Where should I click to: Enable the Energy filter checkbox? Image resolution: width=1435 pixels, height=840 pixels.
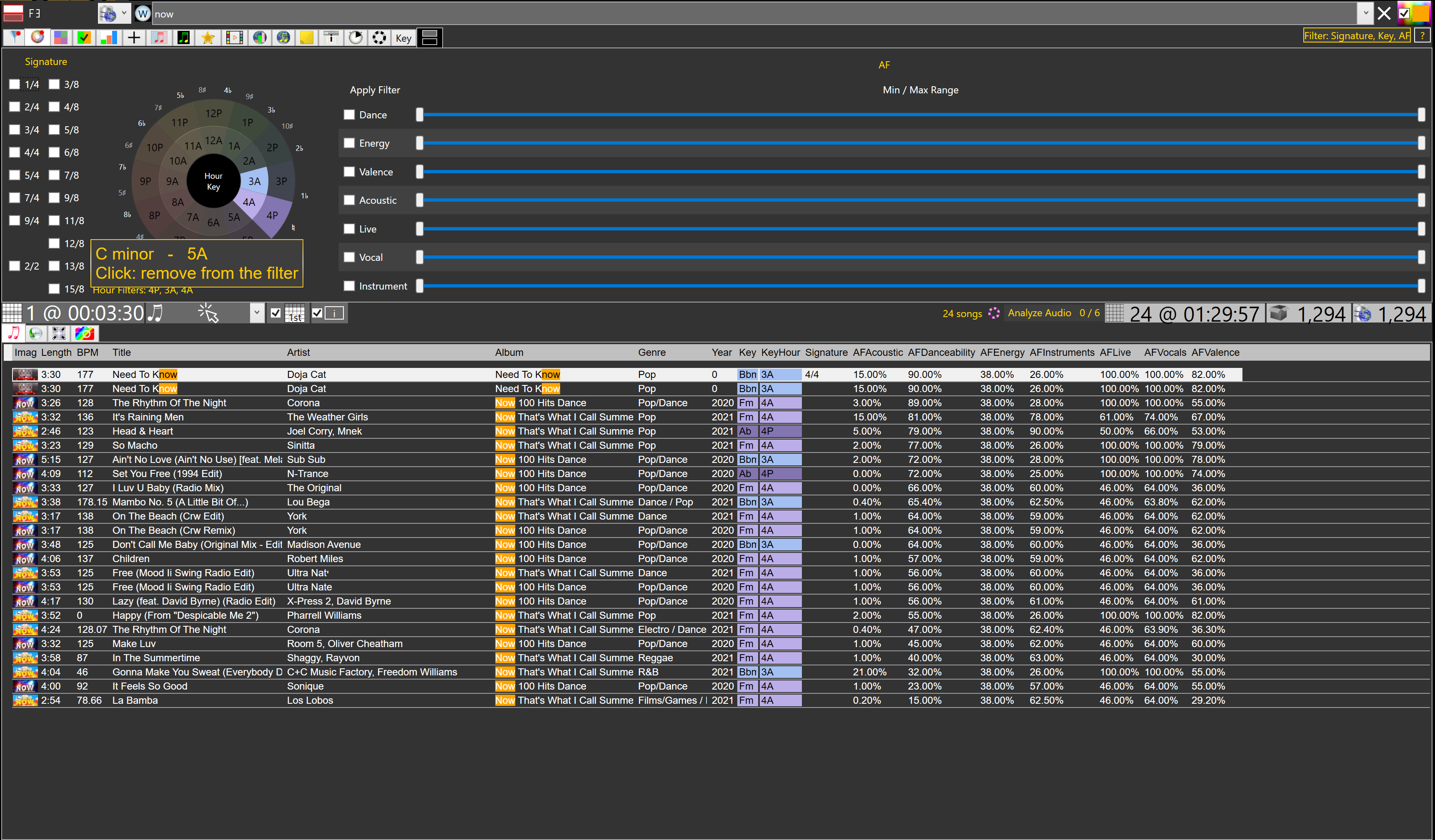(x=349, y=143)
